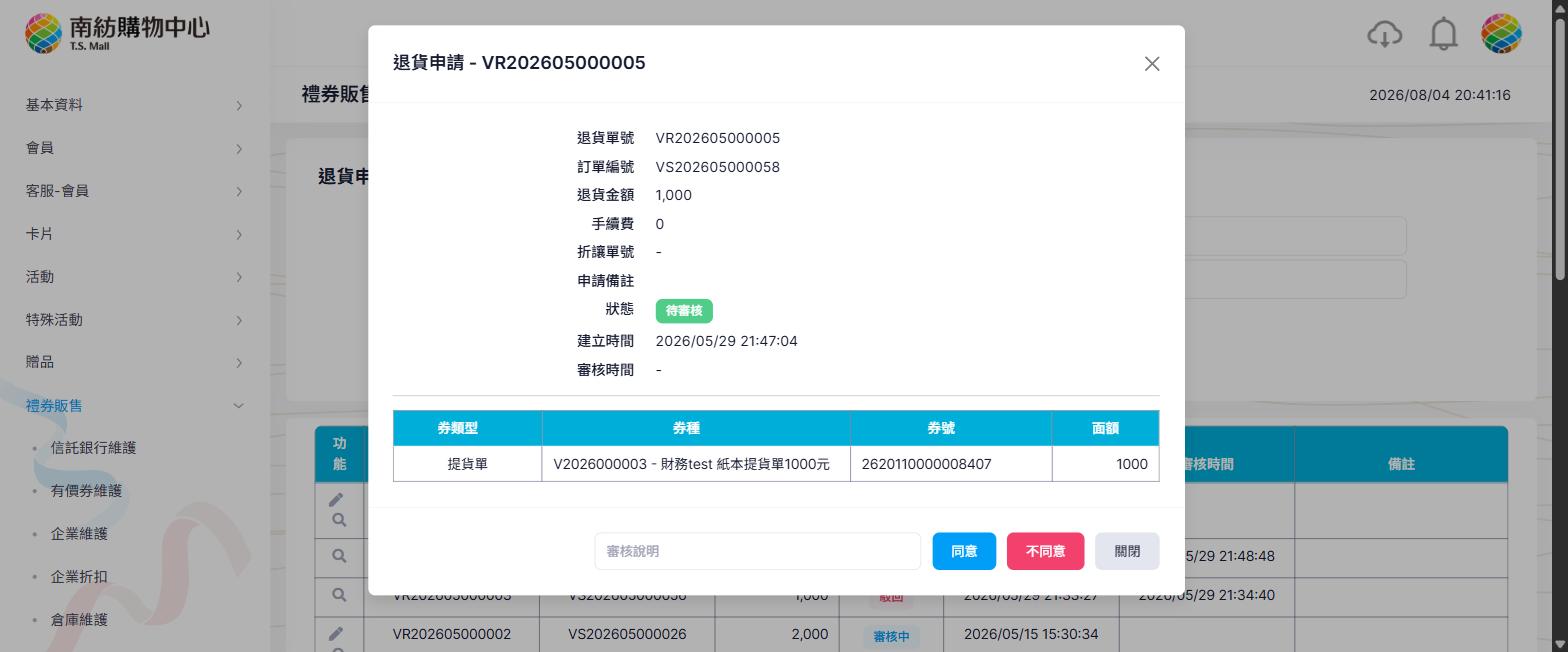This screenshot has height=652, width=1568.
Task: Click the 券種 column header
Action: tap(696, 428)
